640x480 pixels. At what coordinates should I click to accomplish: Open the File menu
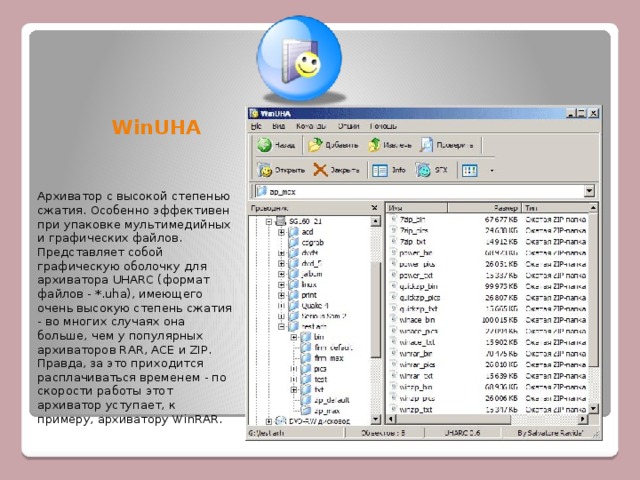click(x=256, y=126)
